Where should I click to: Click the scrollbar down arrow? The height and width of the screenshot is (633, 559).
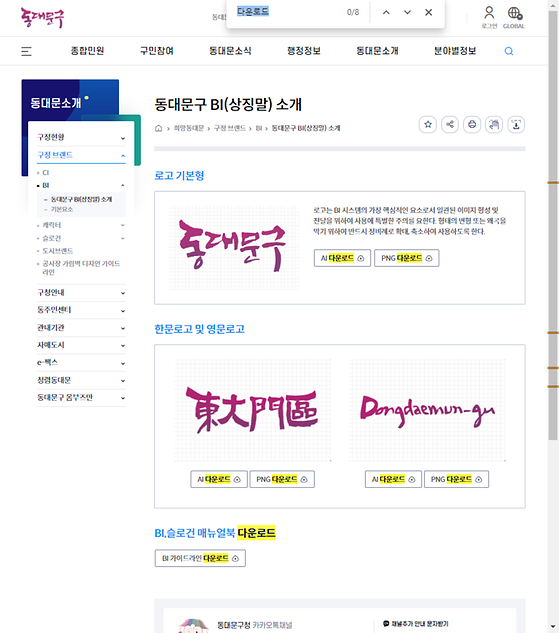pyautogui.click(x=553, y=628)
